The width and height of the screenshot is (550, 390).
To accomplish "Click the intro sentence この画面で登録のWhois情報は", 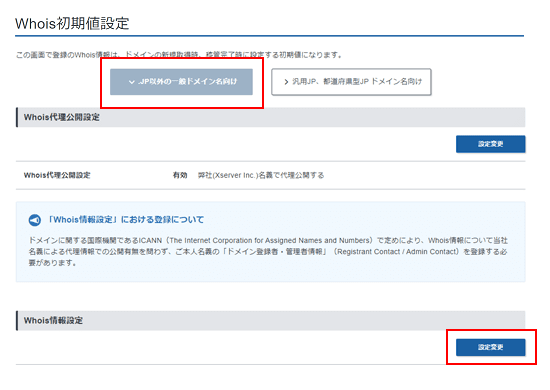I will pyautogui.click(x=179, y=55).
